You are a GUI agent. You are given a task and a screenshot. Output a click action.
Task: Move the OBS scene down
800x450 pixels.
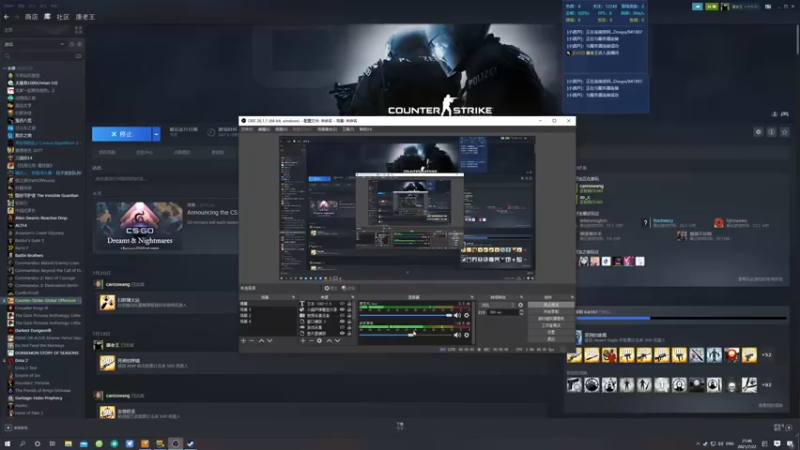pos(270,341)
